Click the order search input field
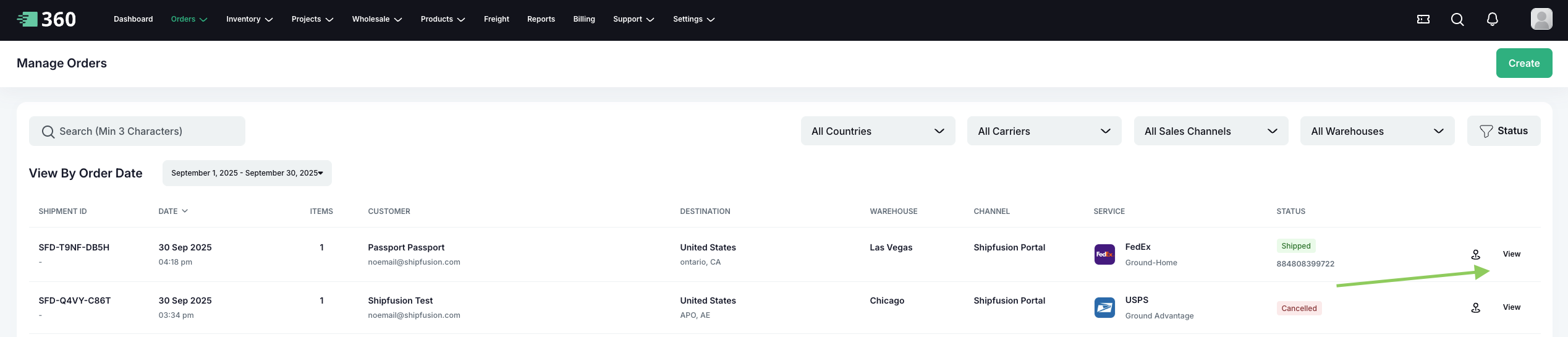This screenshot has width=1568, height=337. (137, 131)
